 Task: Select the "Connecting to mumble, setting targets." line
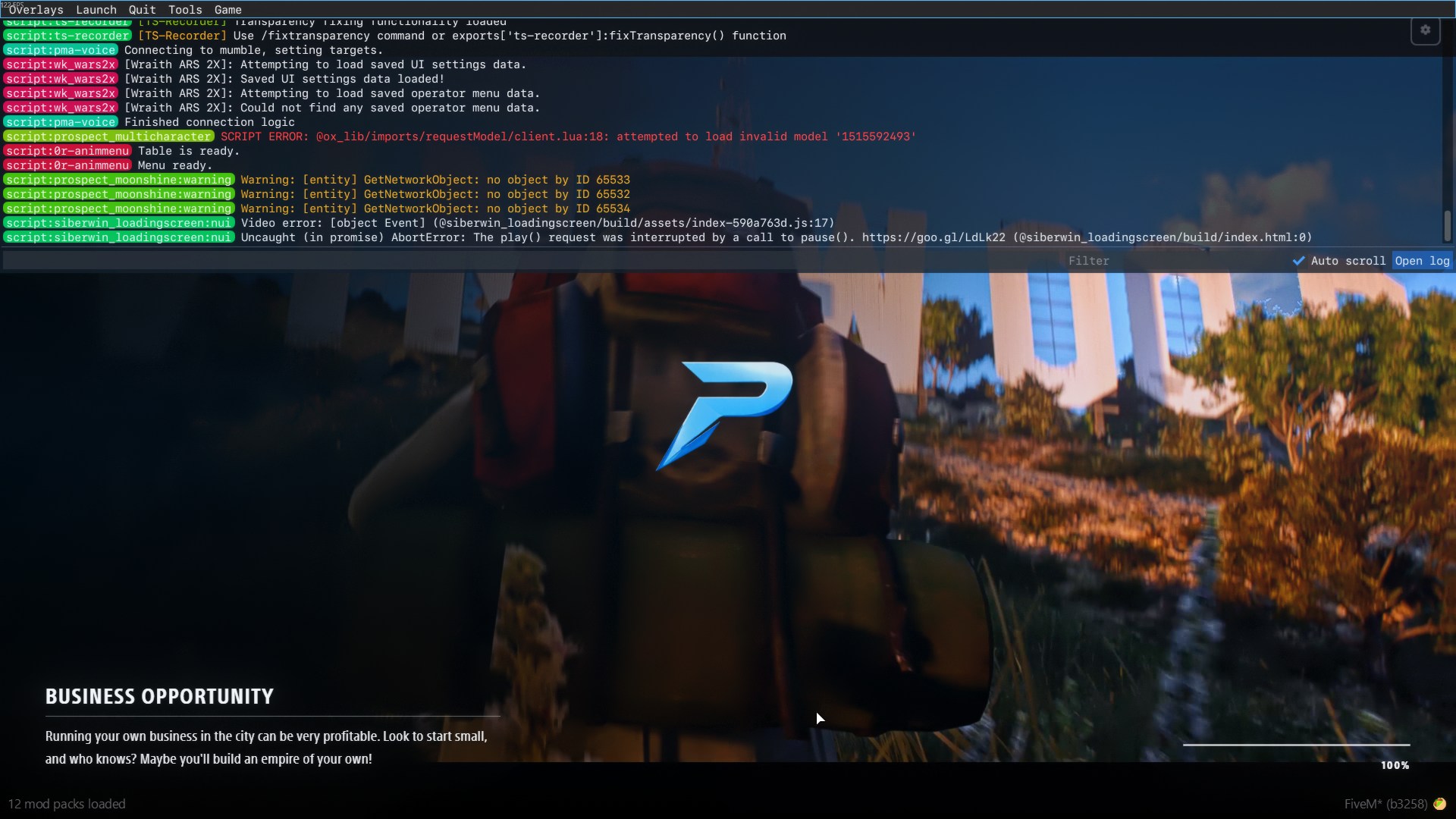coord(254,50)
